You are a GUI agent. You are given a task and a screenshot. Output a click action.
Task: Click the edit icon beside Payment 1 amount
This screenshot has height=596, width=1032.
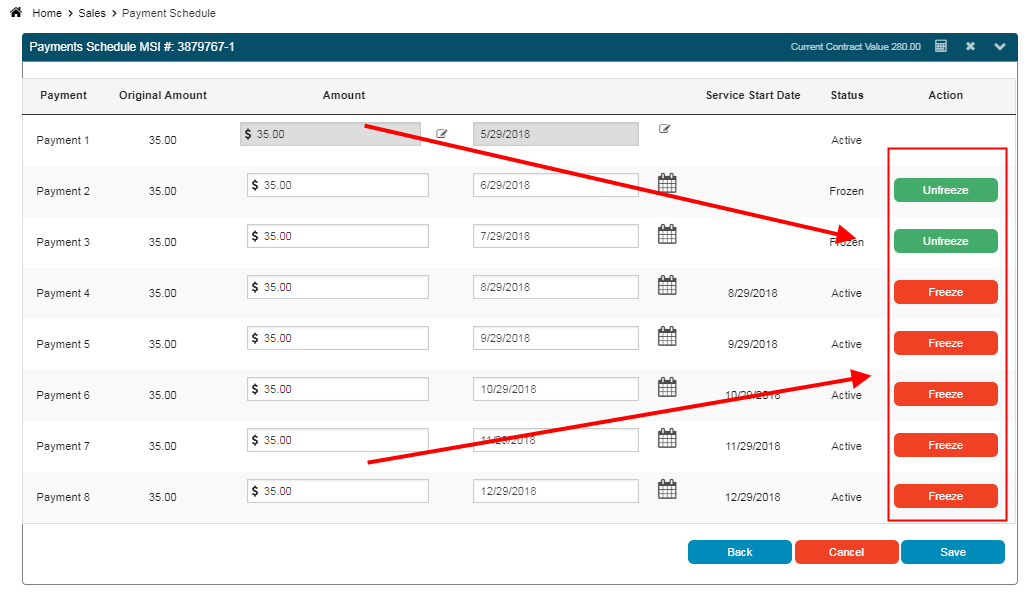click(442, 133)
